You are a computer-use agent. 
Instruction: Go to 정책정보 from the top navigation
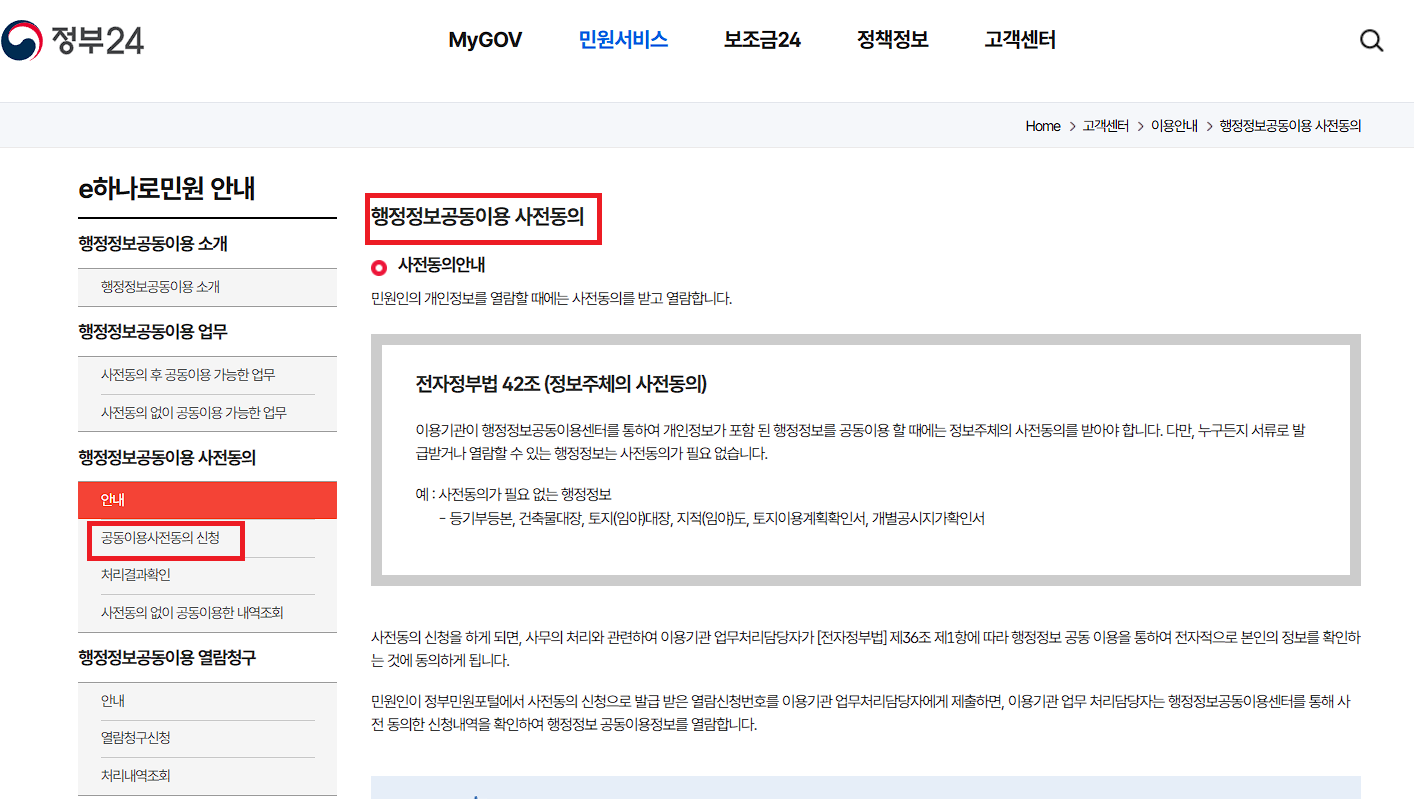pos(892,40)
